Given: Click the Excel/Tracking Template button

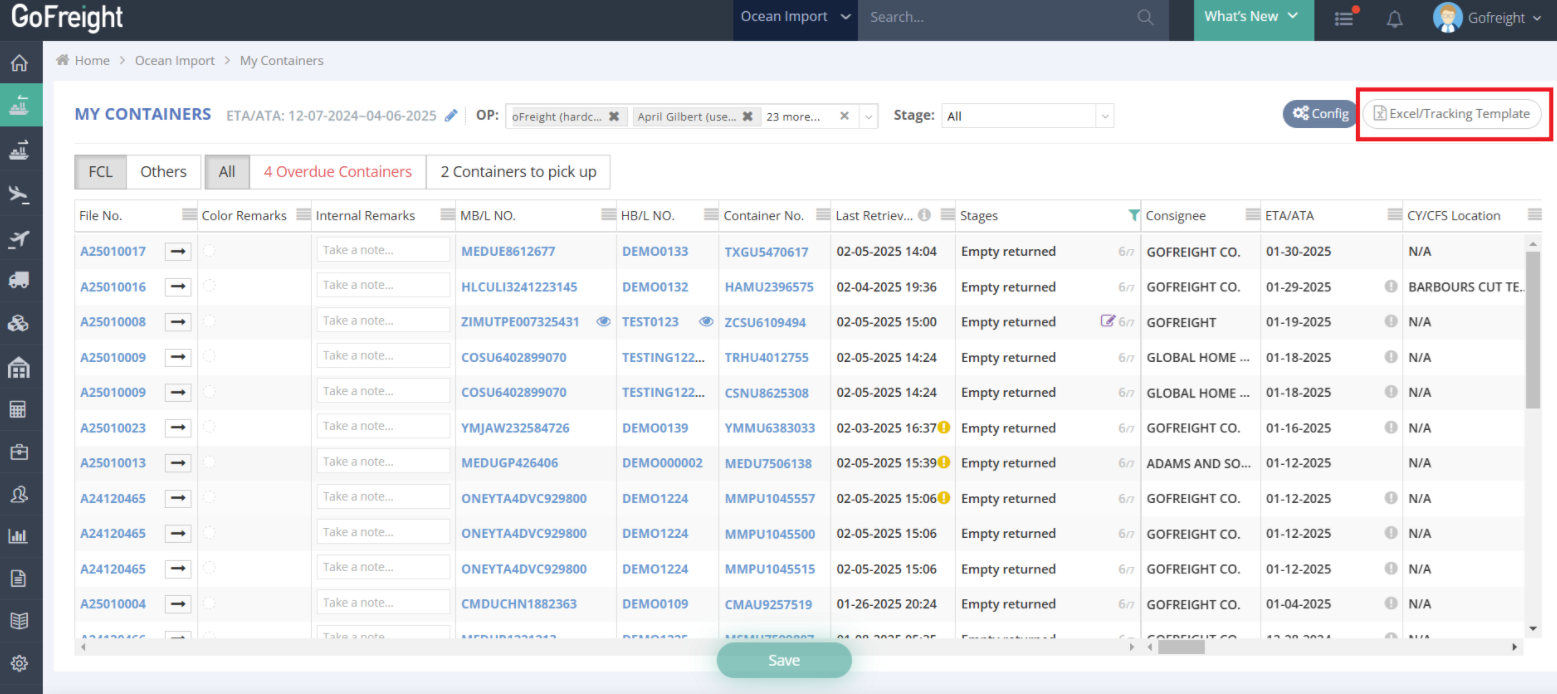Looking at the screenshot, I should pyautogui.click(x=1452, y=114).
